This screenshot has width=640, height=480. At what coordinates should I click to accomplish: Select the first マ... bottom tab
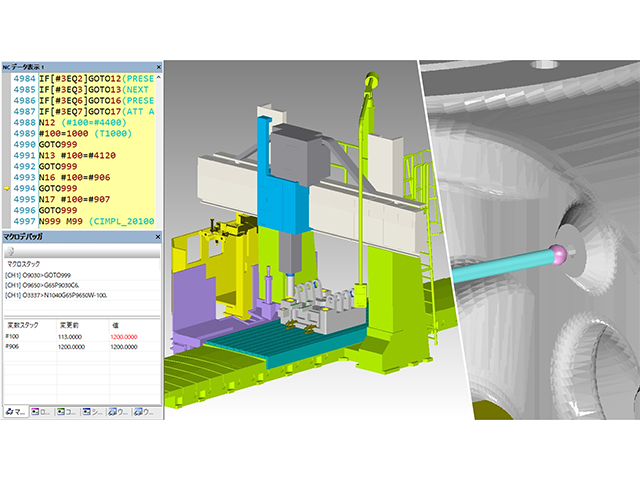tap(16, 412)
